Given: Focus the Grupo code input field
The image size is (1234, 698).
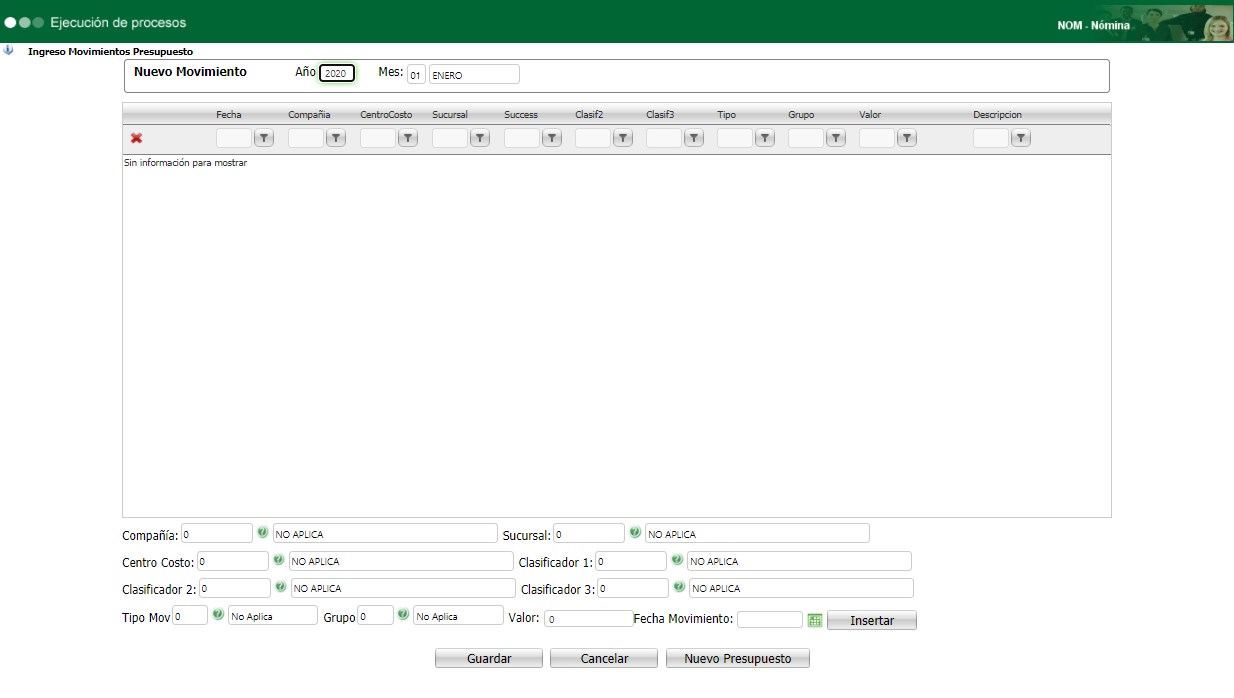Looking at the screenshot, I should point(375,616).
